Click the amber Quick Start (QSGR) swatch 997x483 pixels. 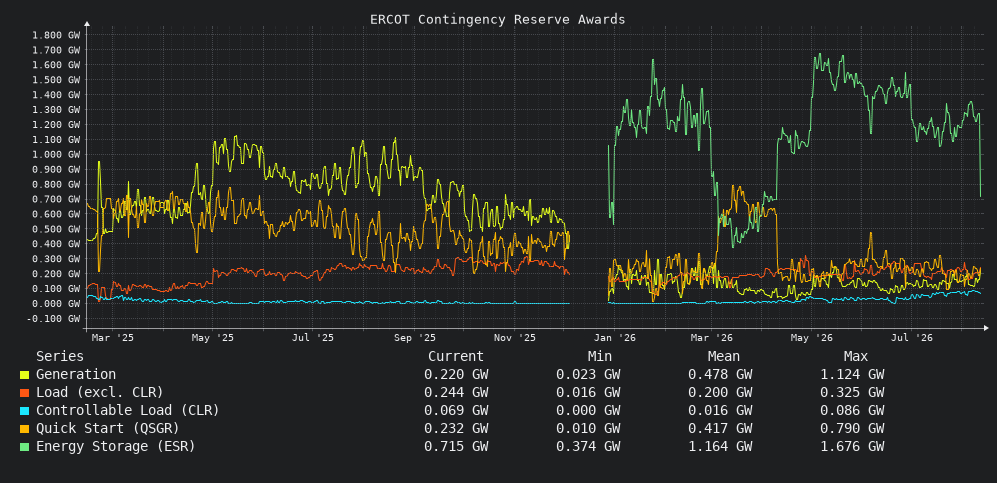(x=24, y=429)
